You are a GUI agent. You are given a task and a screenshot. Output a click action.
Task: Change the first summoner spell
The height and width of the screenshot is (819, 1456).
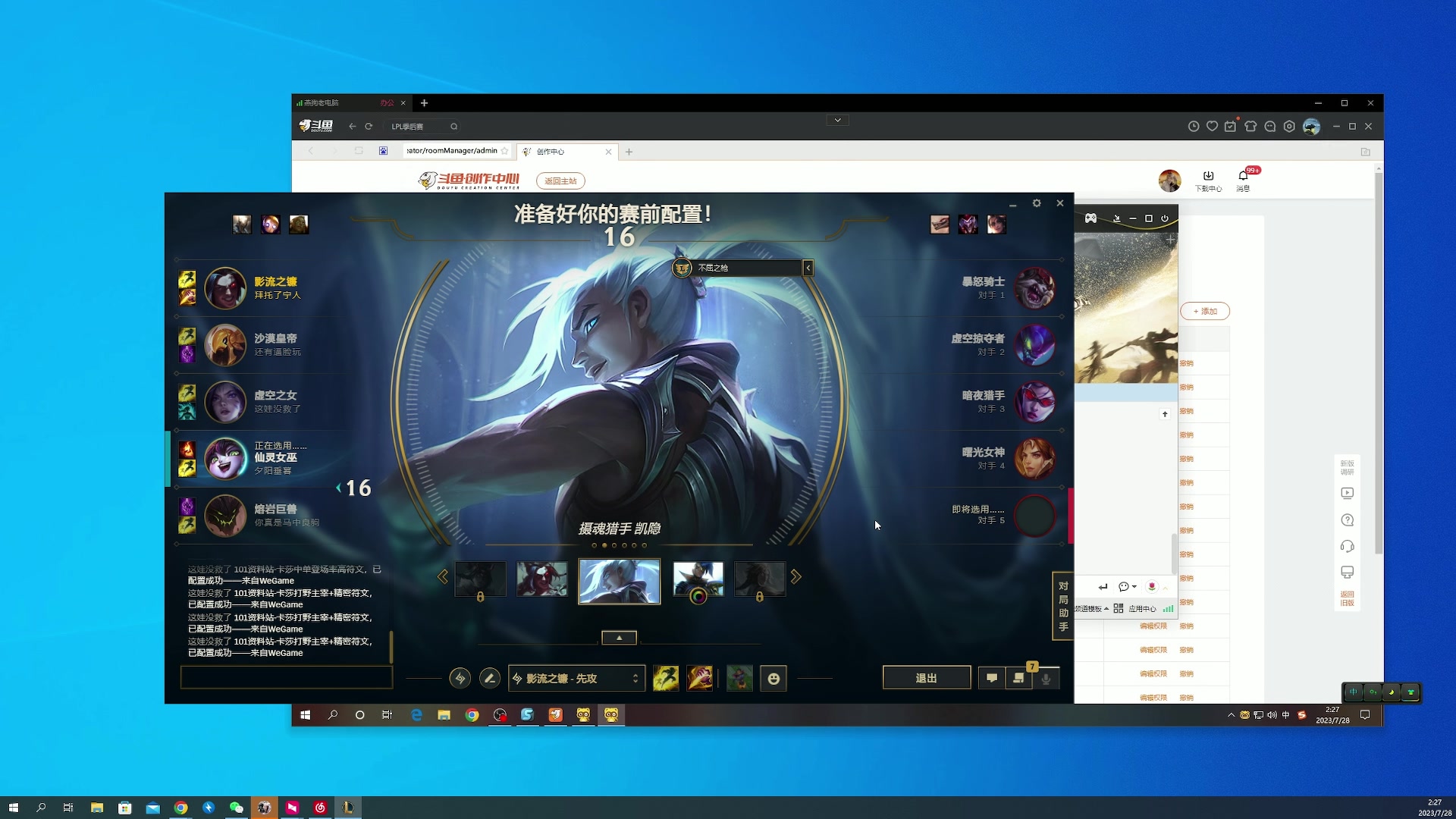[x=667, y=679]
